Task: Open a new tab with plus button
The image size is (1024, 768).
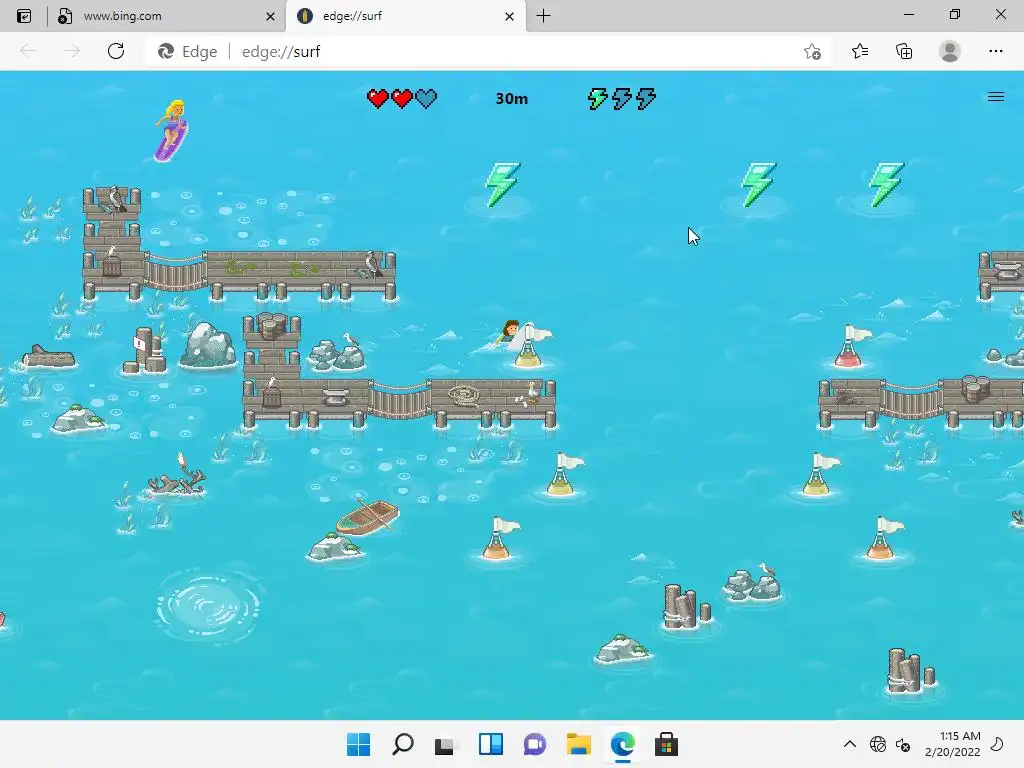Action: coord(543,16)
